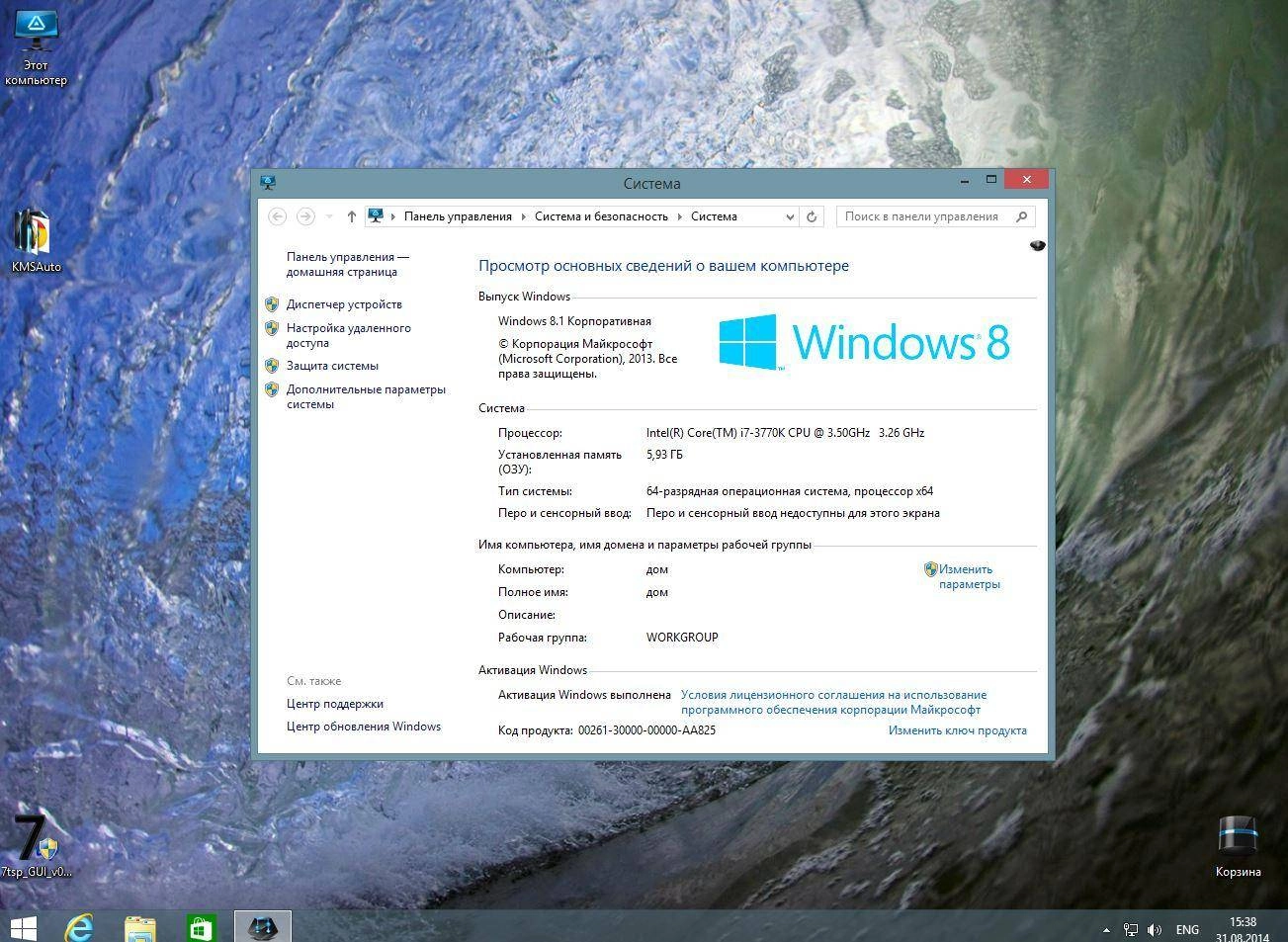1288x942 pixels.
Task: Click Изменить параметры link
Action: [x=969, y=576]
